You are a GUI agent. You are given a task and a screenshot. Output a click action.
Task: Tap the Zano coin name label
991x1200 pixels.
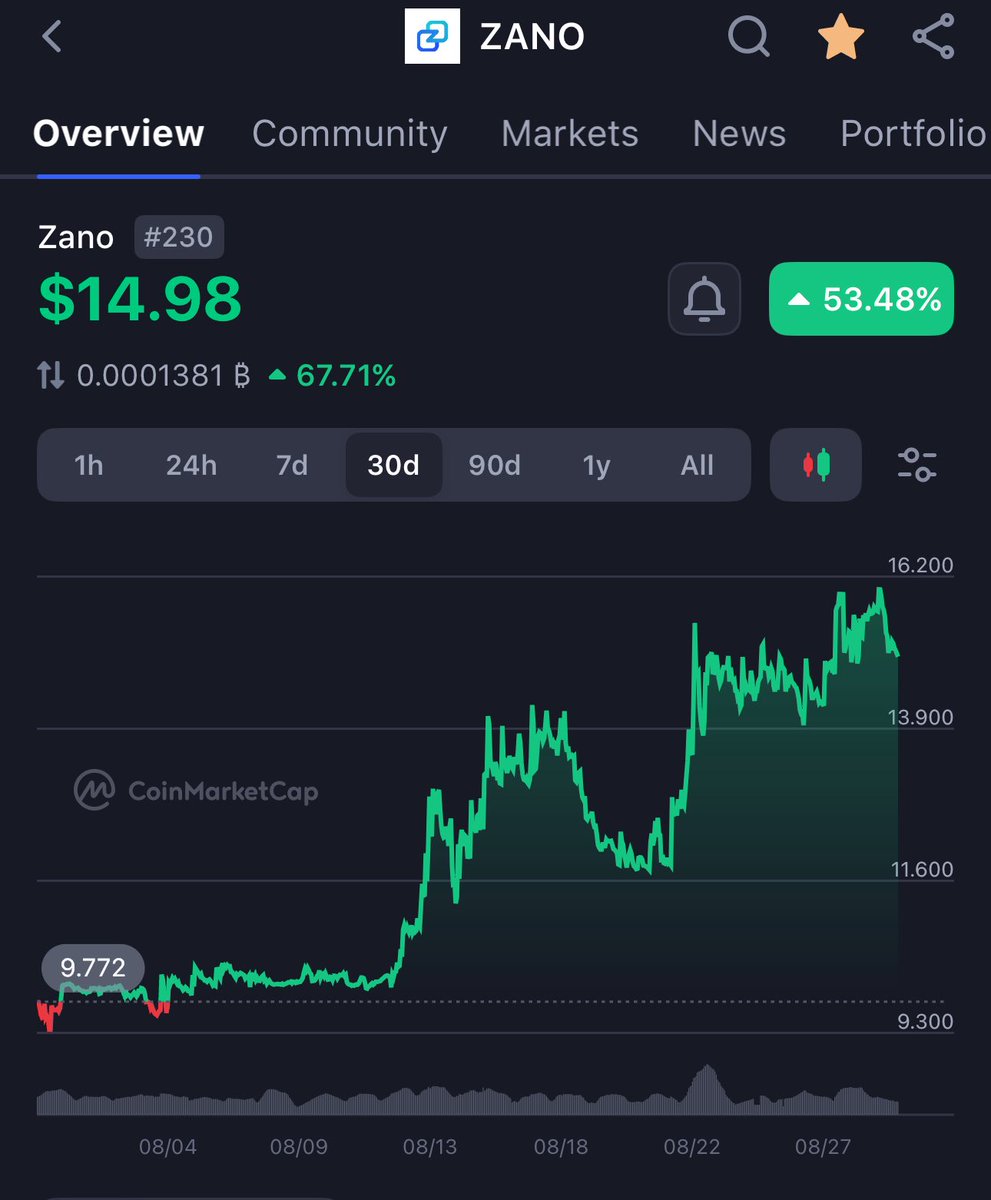76,238
